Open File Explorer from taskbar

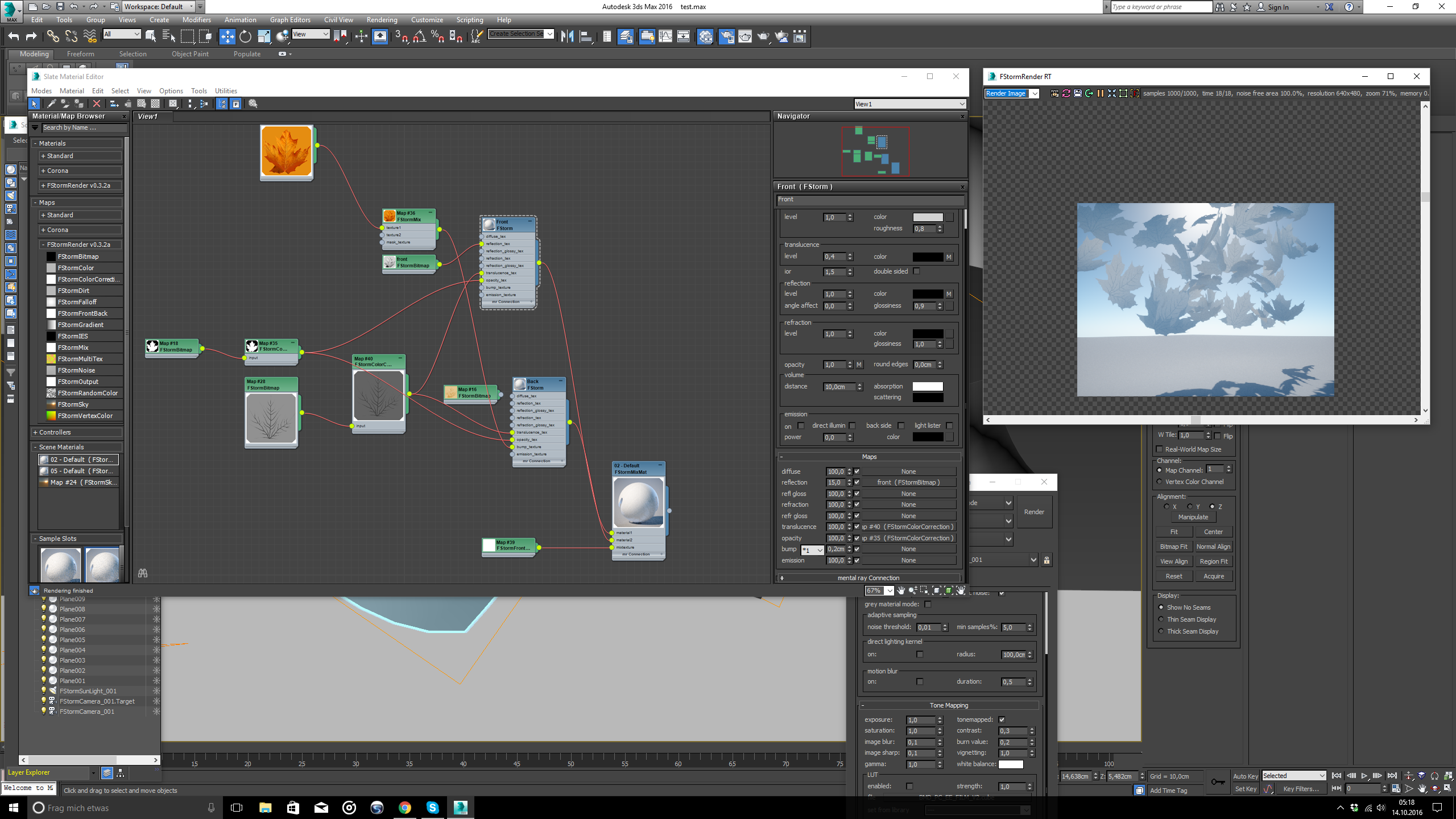(265, 808)
